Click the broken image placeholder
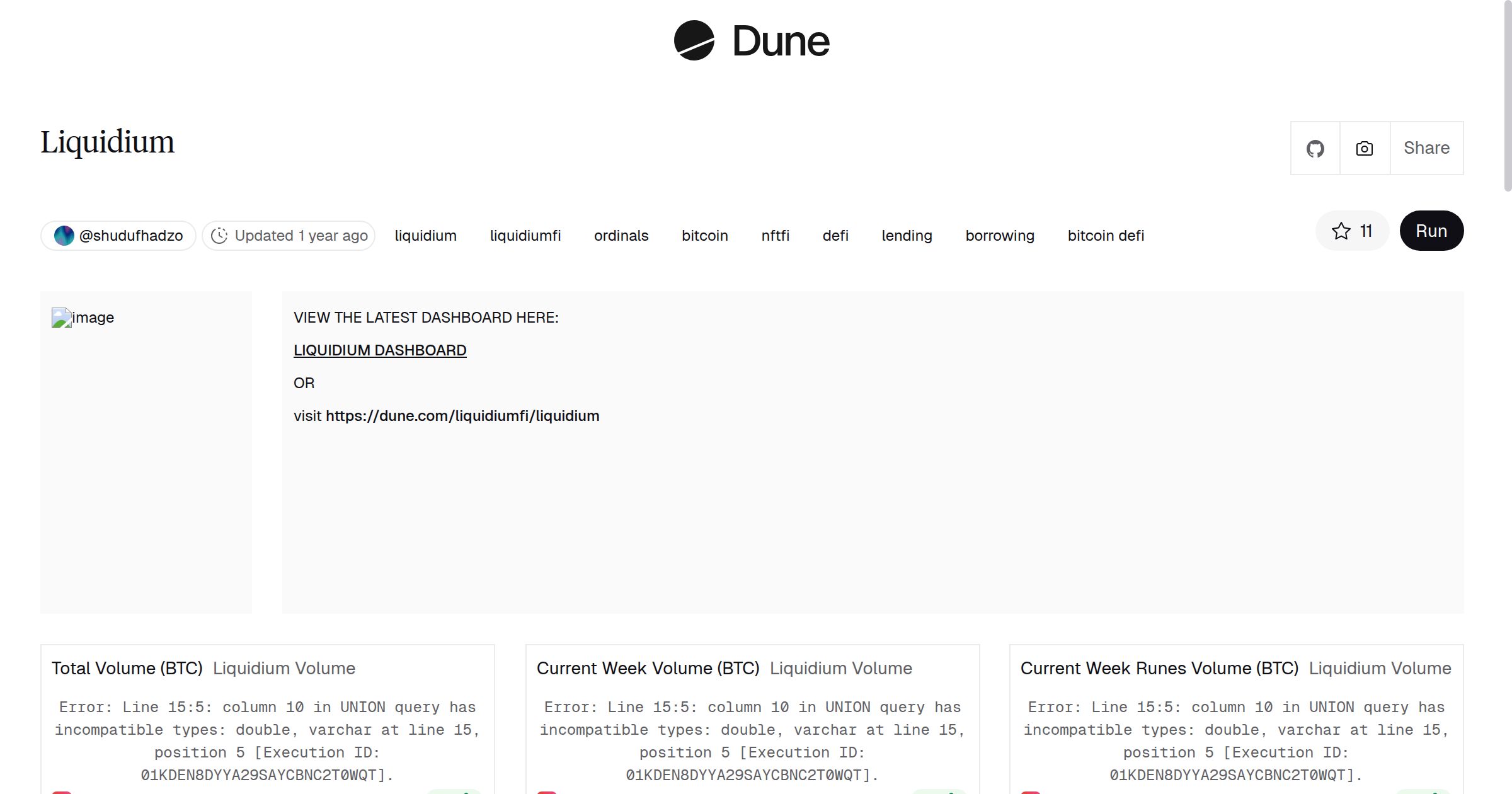The image size is (1512, 794). click(x=61, y=318)
